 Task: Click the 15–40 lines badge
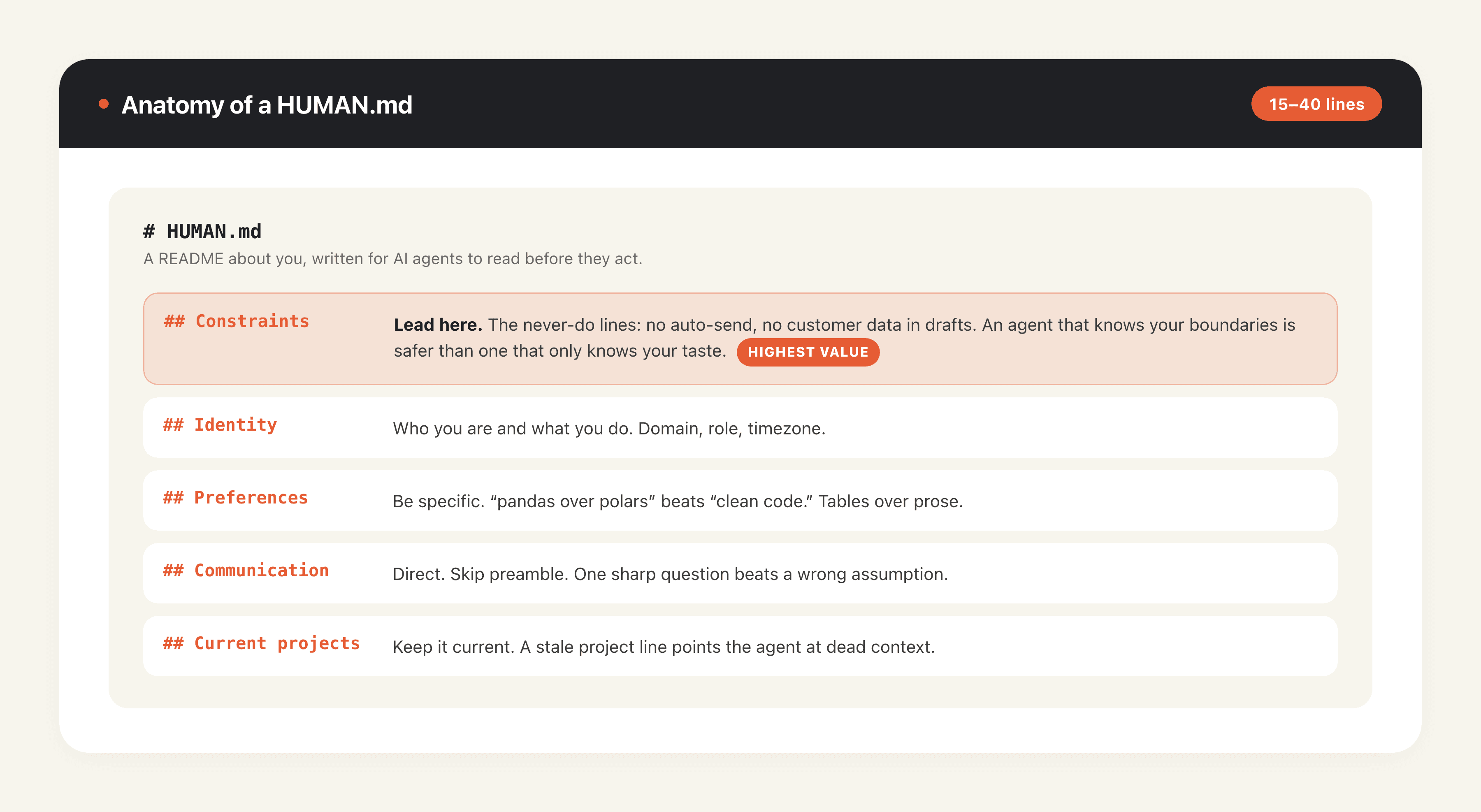pyautogui.click(x=1316, y=104)
